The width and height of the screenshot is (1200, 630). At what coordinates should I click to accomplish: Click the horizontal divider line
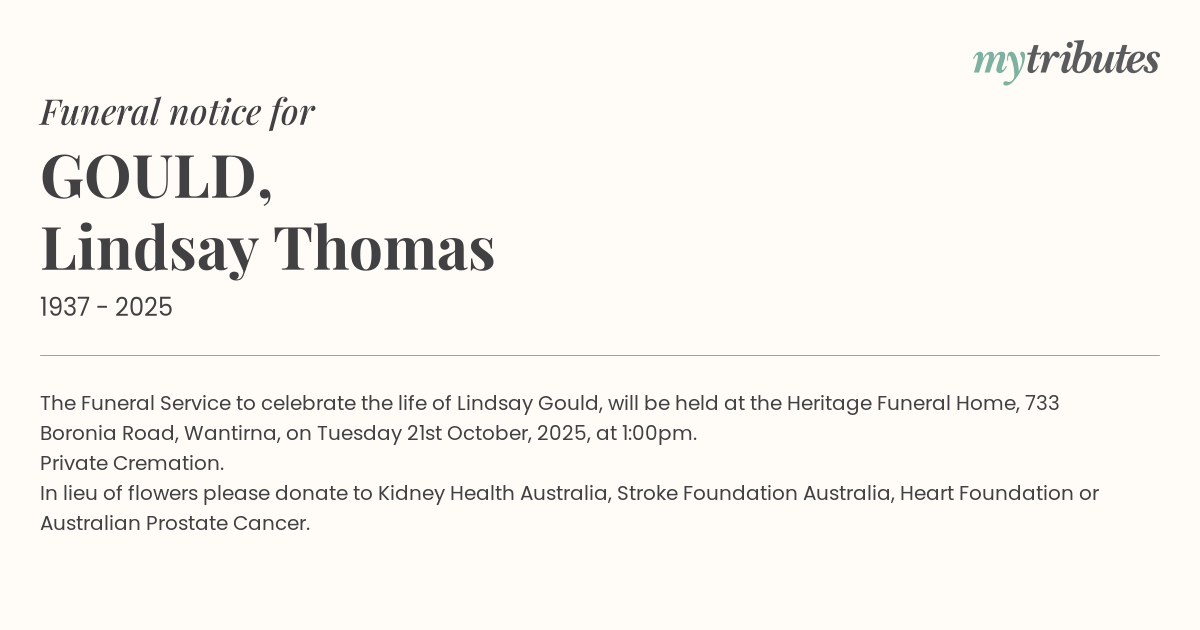(x=600, y=355)
